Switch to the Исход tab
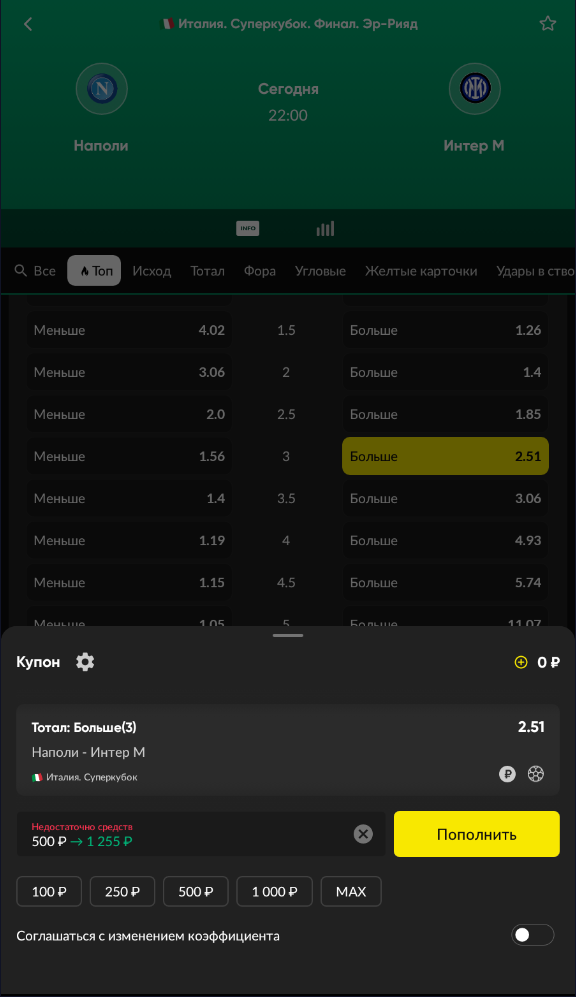Screen dimensions: 576x997 151,271
